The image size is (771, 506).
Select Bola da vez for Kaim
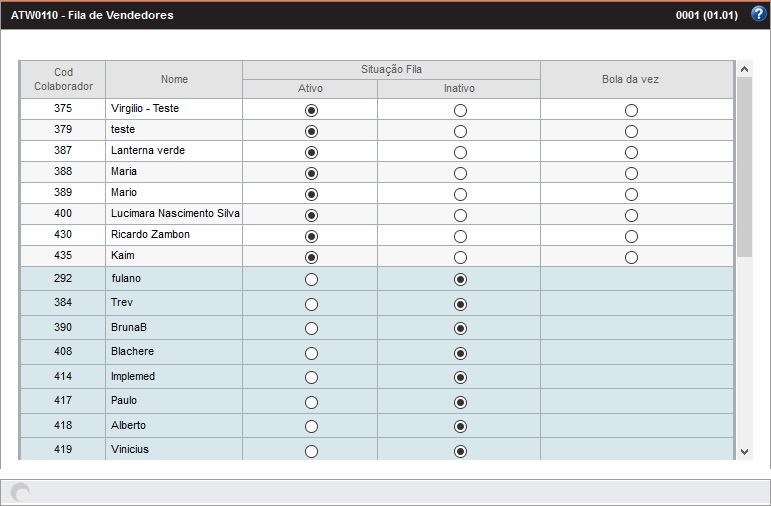tap(631, 257)
